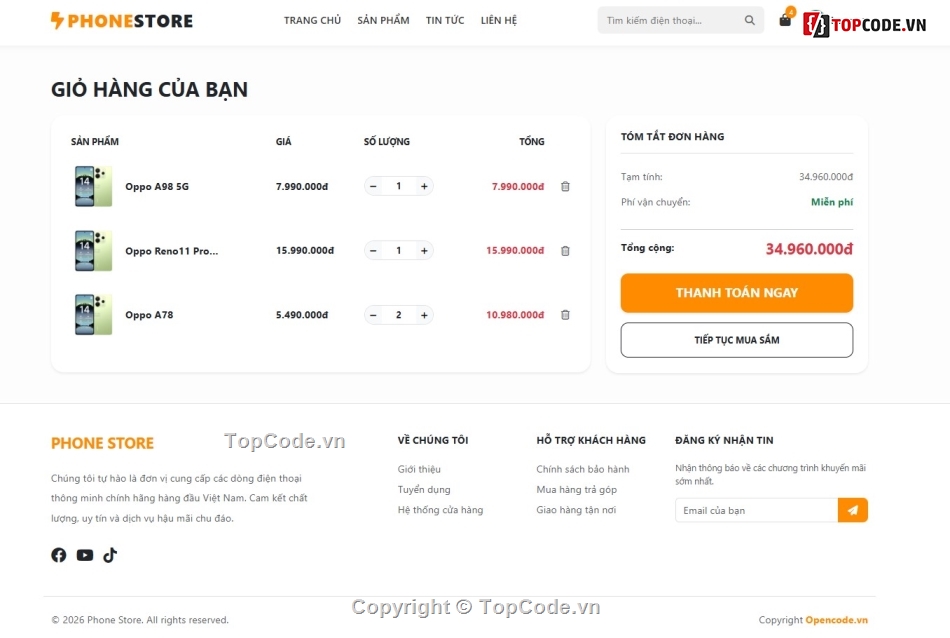Remove Oppo A78 using trash icon
The image size is (950, 638).
coord(565,314)
